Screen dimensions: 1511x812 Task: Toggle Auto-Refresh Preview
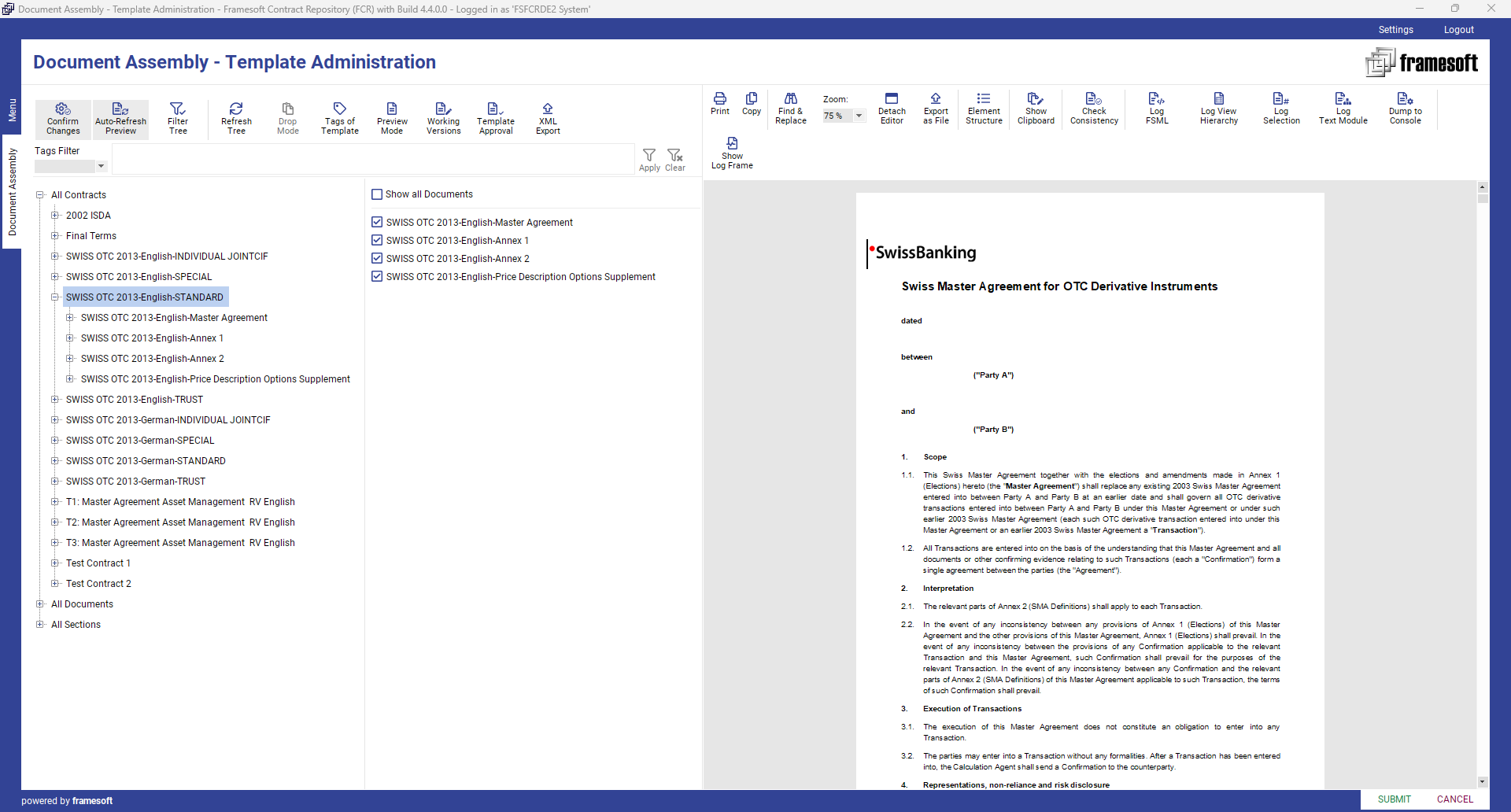tap(120, 119)
